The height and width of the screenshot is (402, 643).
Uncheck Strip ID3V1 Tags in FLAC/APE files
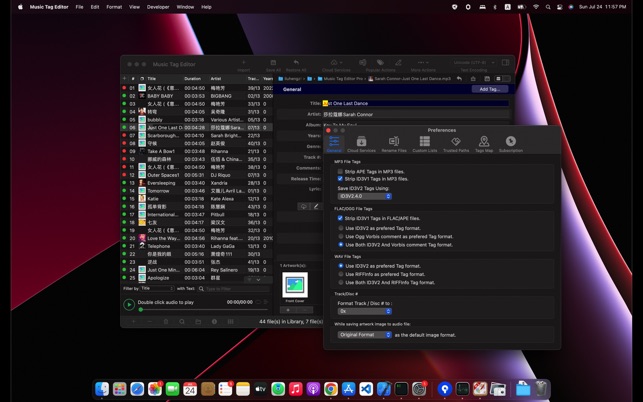(340, 218)
